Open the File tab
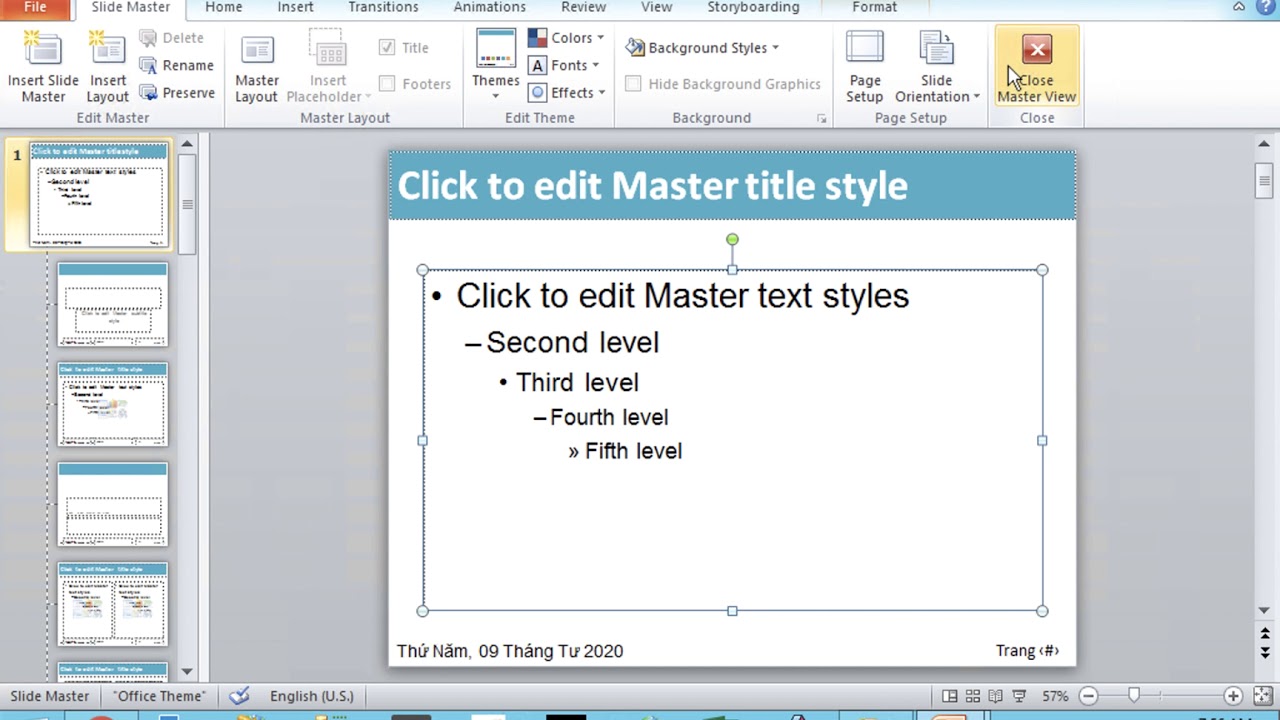Viewport: 1280px width, 720px height. pos(35,7)
